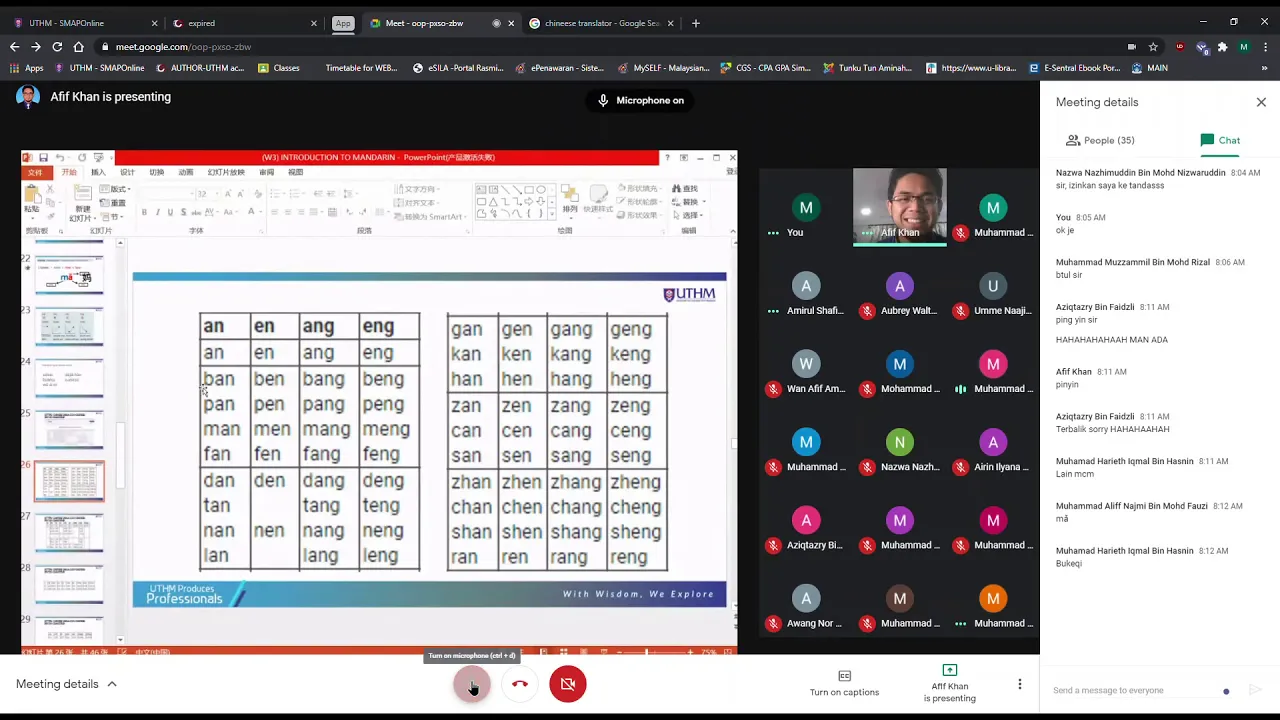This screenshot has width=1280, height=720.
Task: Go forward in browser
Action: click(36, 46)
